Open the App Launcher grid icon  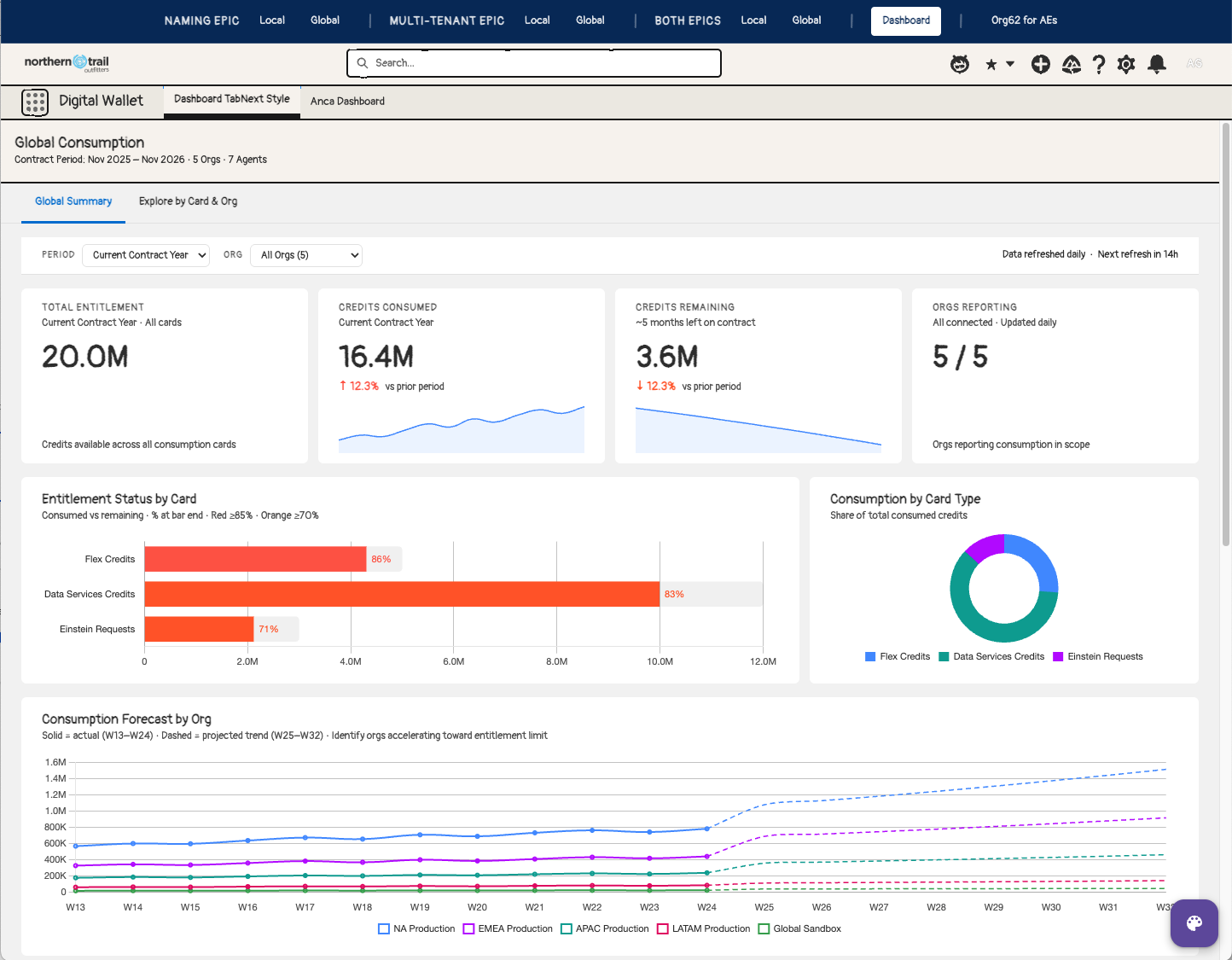35,102
